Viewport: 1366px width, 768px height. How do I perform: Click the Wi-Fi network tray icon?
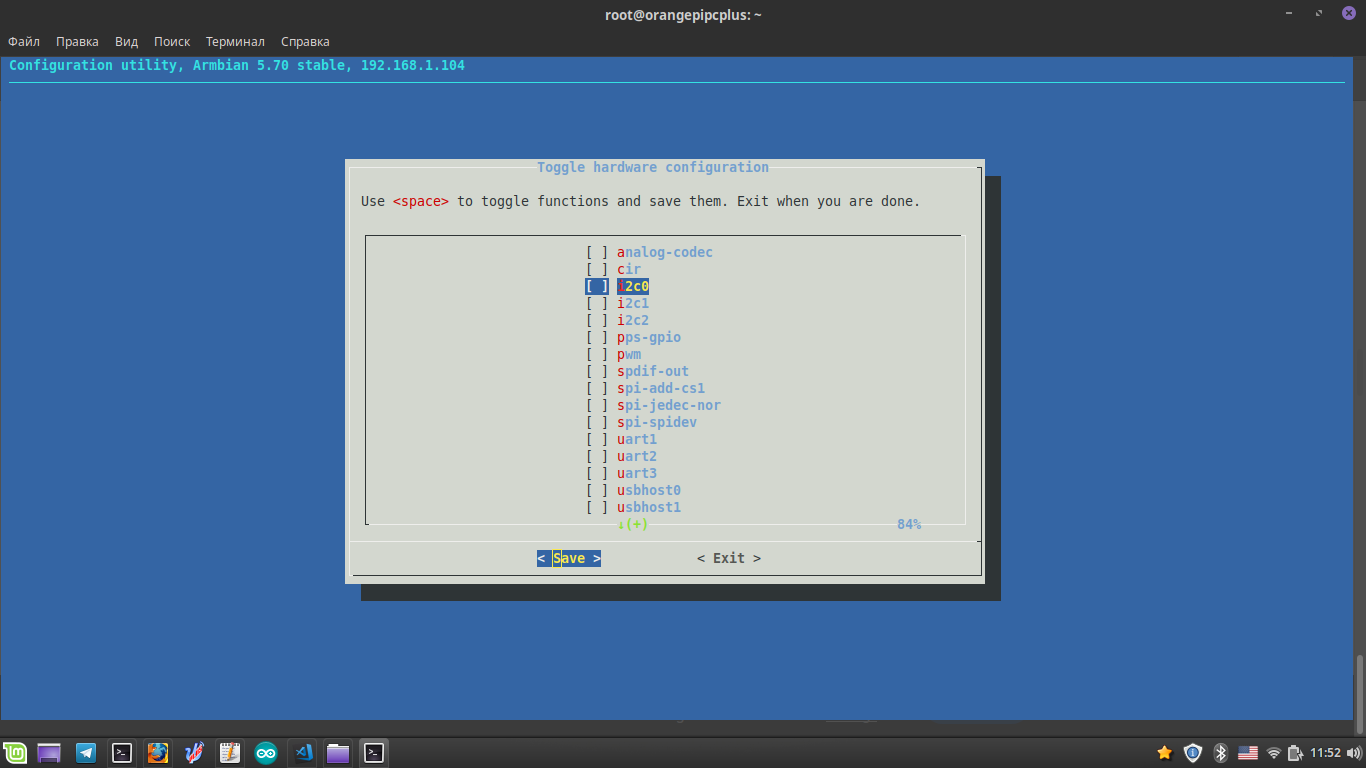(1274, 753)
